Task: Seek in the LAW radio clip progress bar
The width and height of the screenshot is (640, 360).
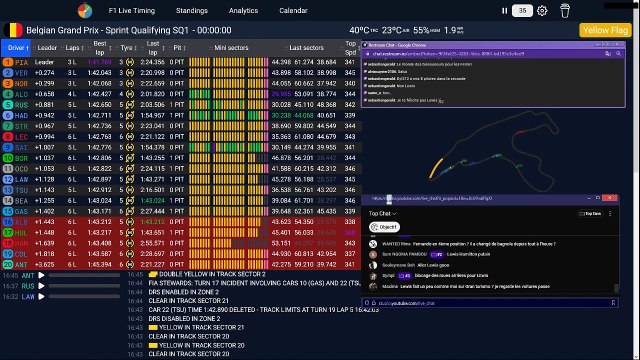Action: (84, 297)
